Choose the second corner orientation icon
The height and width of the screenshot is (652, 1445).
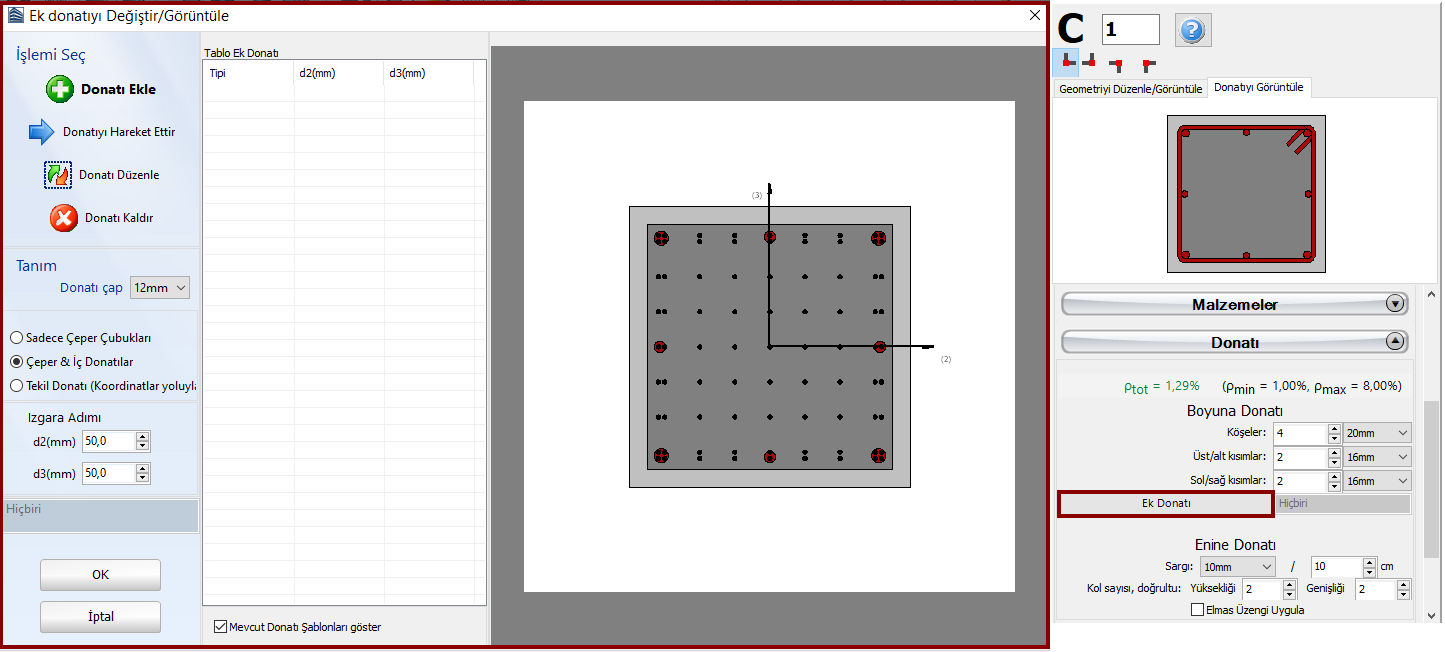[x=1089, y=63]
